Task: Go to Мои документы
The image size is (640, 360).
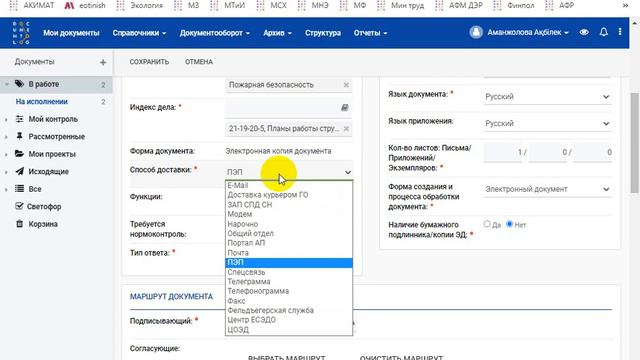Action: [71, 33]
